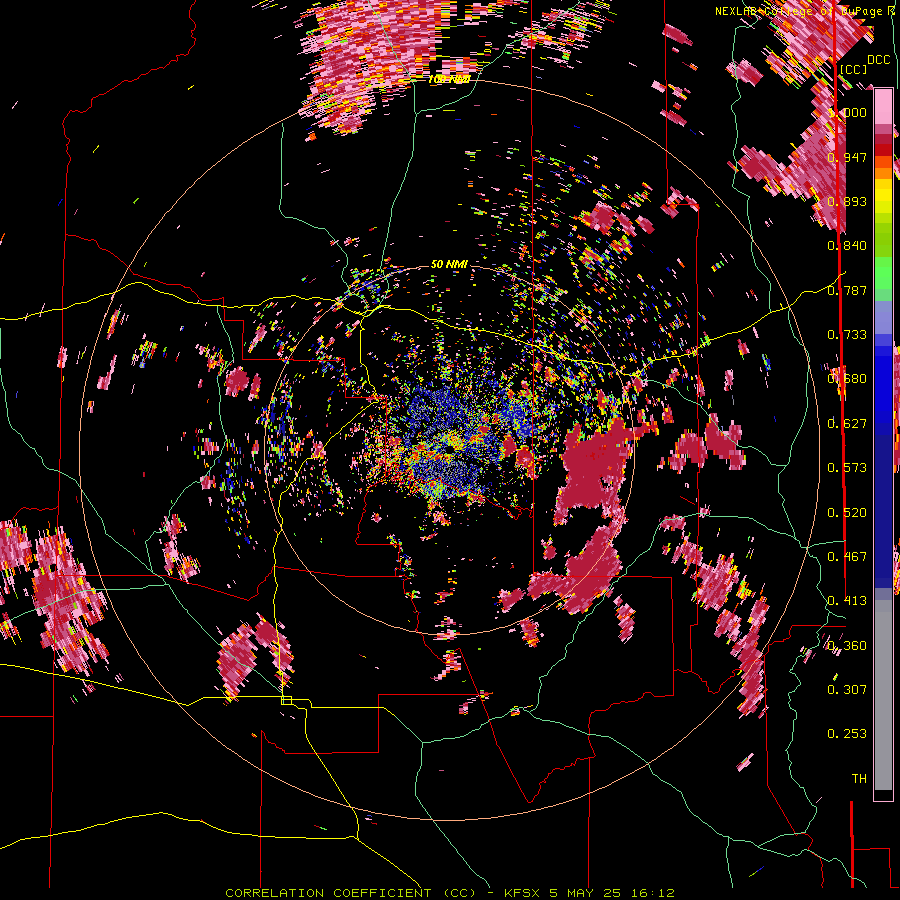
Task: Click the KFSX station identifier in the caption
Action: 522,893
